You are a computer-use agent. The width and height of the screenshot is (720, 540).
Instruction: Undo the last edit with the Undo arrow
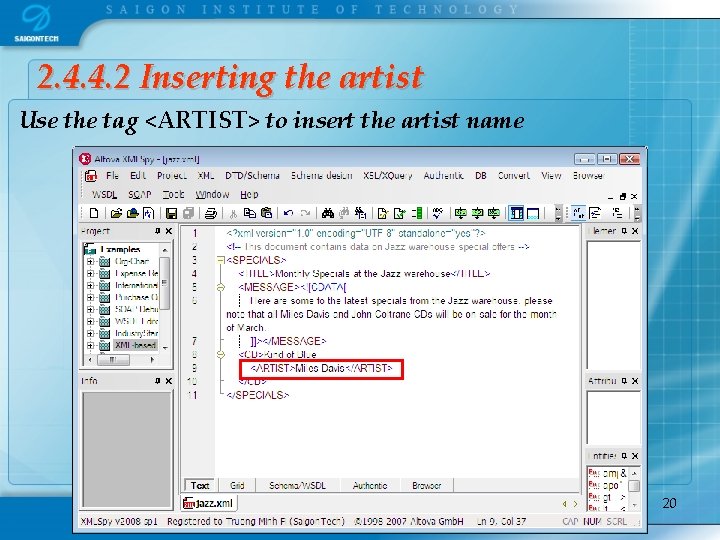click(288, 213)
